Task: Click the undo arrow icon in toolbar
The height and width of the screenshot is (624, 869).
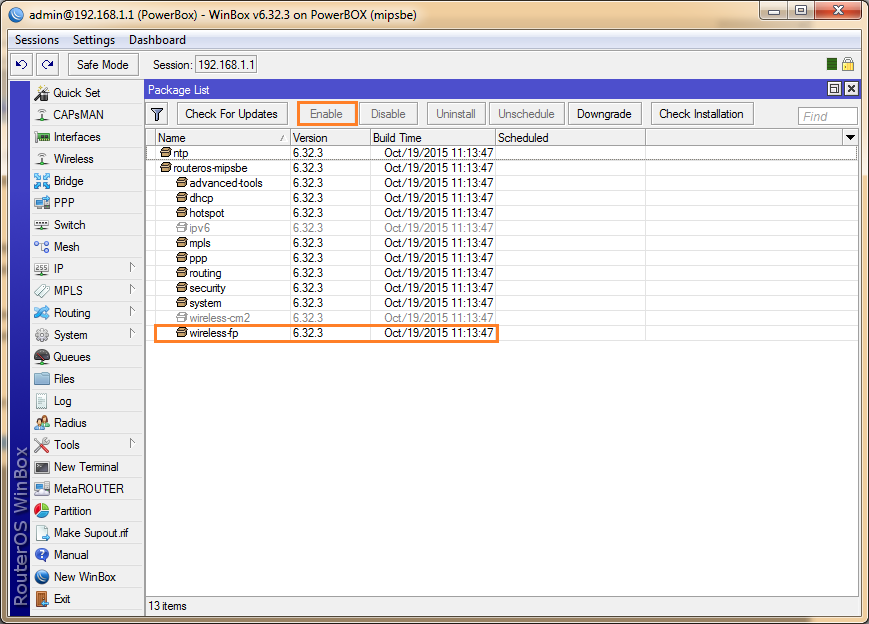Action: point(22,65)
